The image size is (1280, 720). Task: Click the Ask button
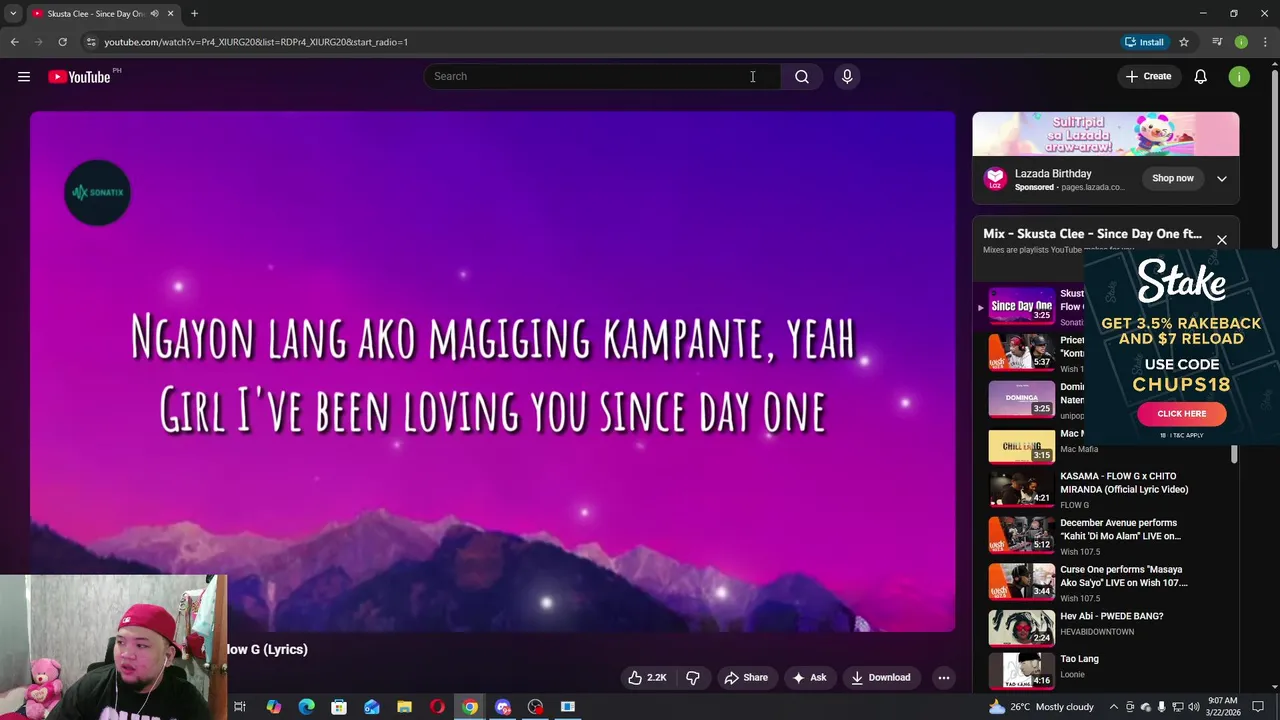pyautogui.click(x=809, y=677)
